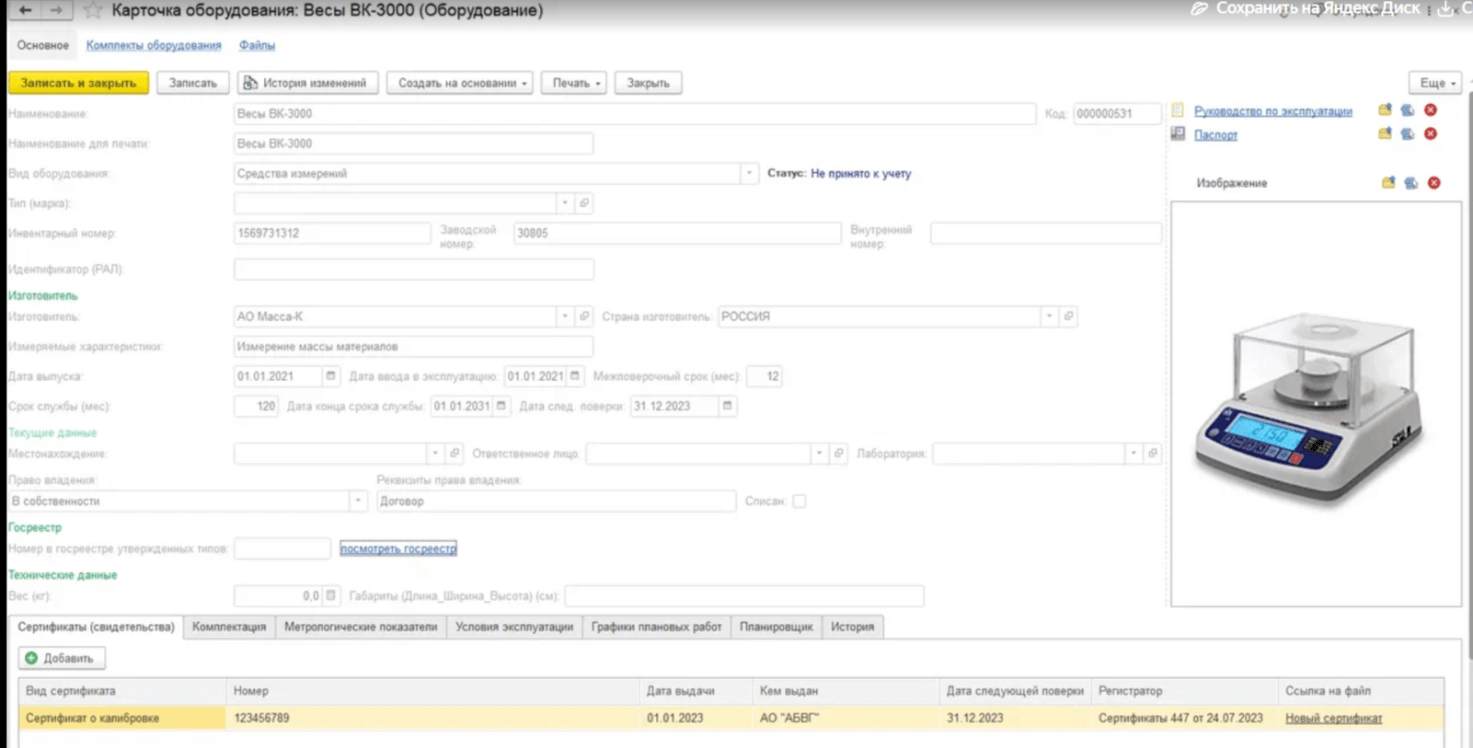Open the Печать dropdown menu

[x=574, y=83]
